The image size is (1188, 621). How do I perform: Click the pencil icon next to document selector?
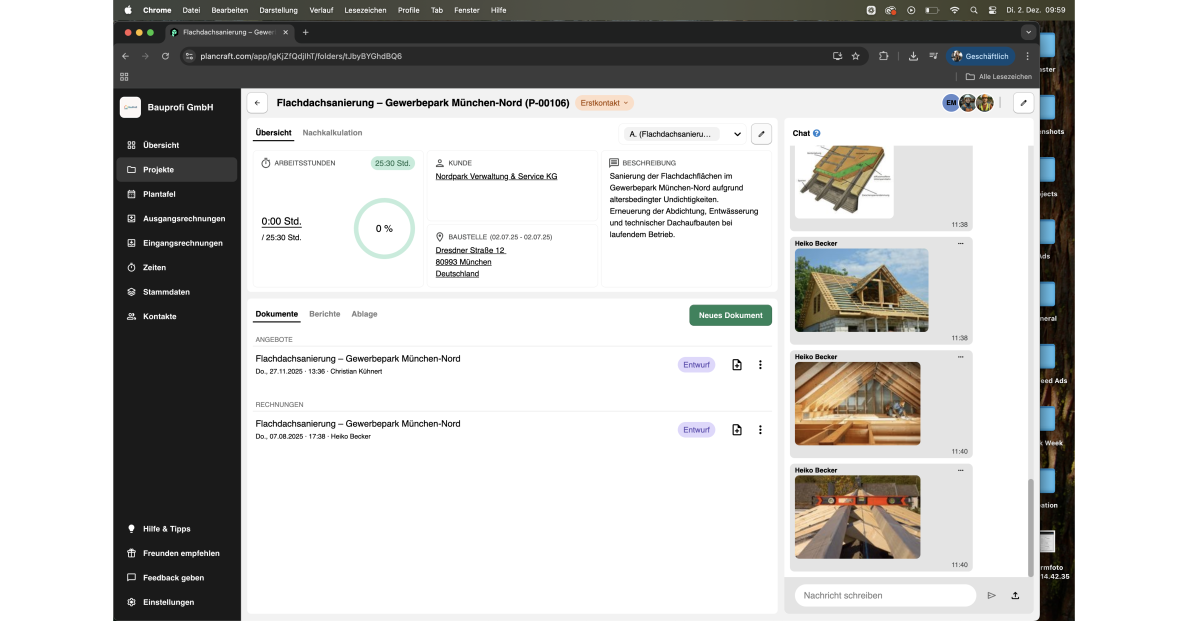(x=761, y=134)
